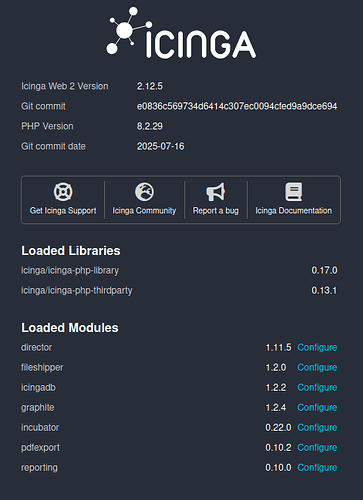363x500 pixels.
Task: Click the incubator module name
Action: [40, 427]
